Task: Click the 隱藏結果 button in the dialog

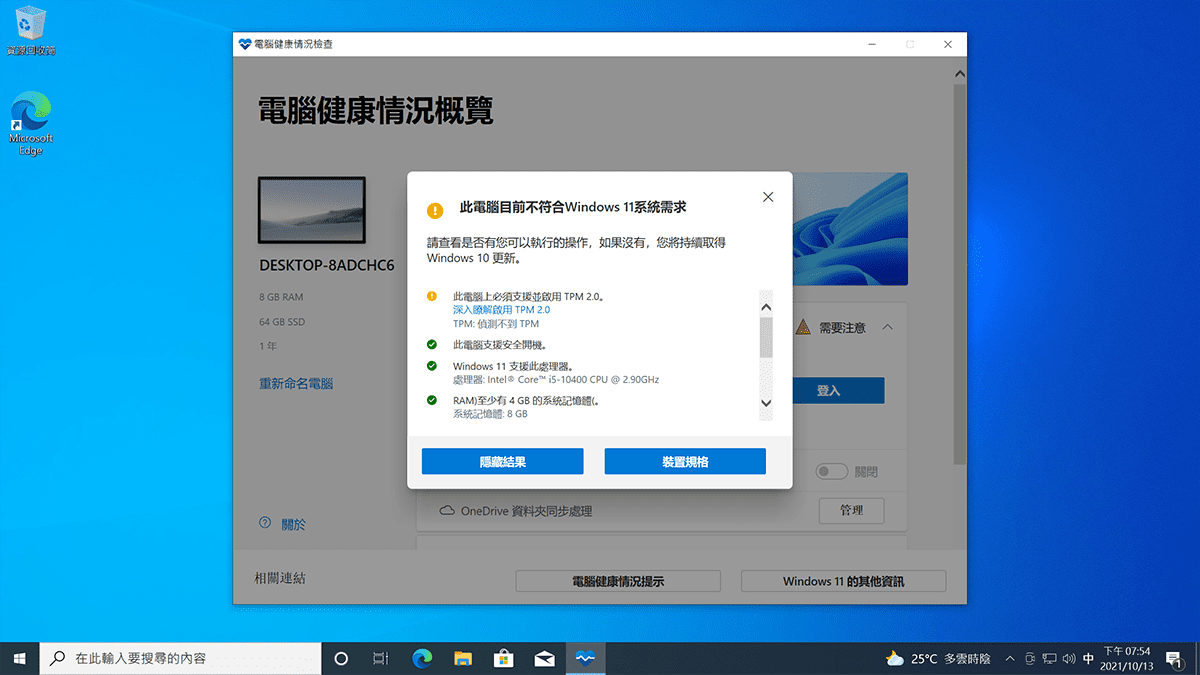Action: pos(504,461)
